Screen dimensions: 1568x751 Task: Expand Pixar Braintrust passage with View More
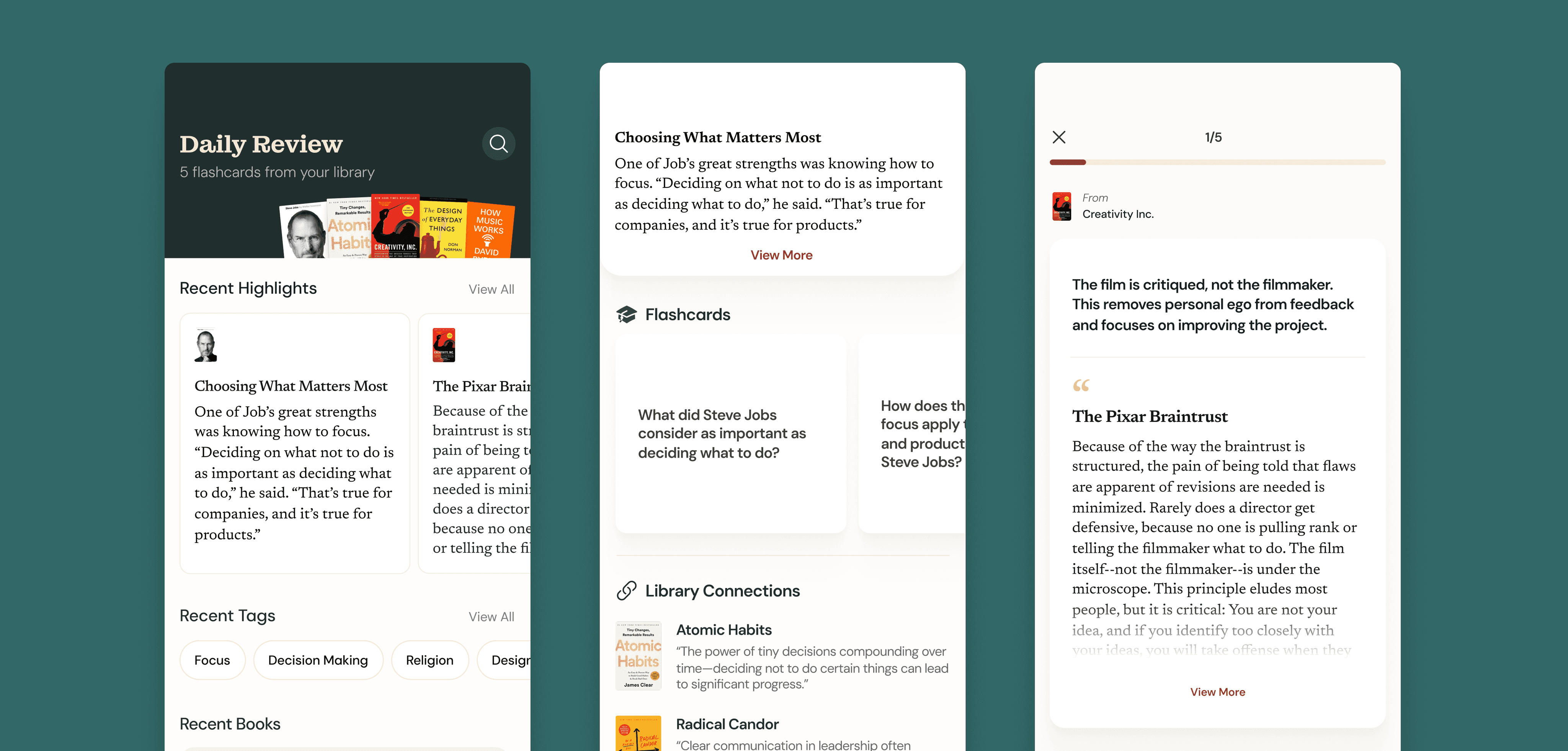point(1217,692)
